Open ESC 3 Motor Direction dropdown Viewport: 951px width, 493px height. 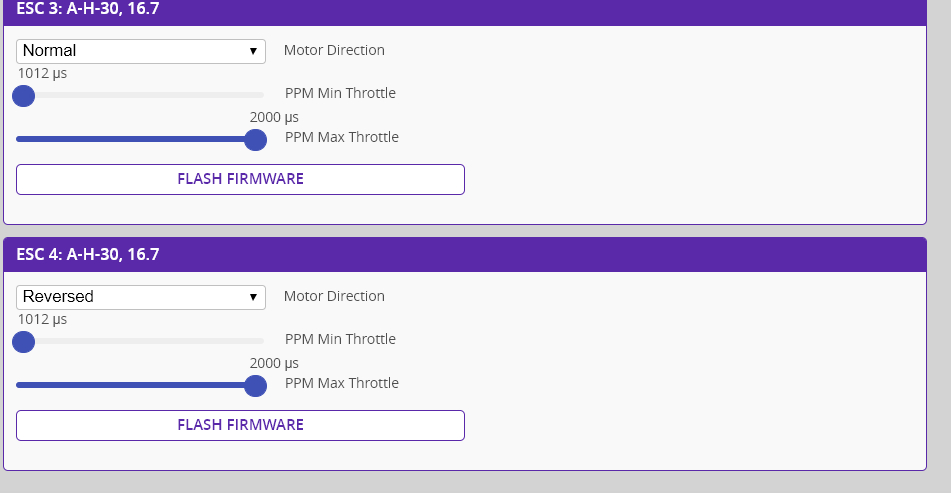click(x=141, y=51)
